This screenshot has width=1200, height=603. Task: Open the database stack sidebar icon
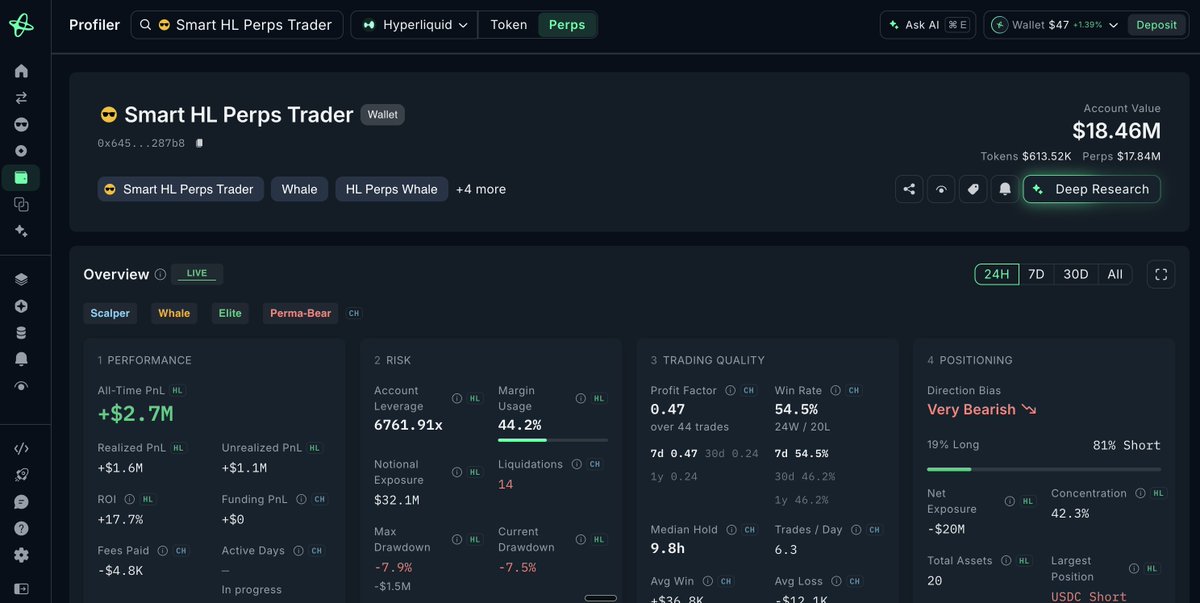click(21, 333)
